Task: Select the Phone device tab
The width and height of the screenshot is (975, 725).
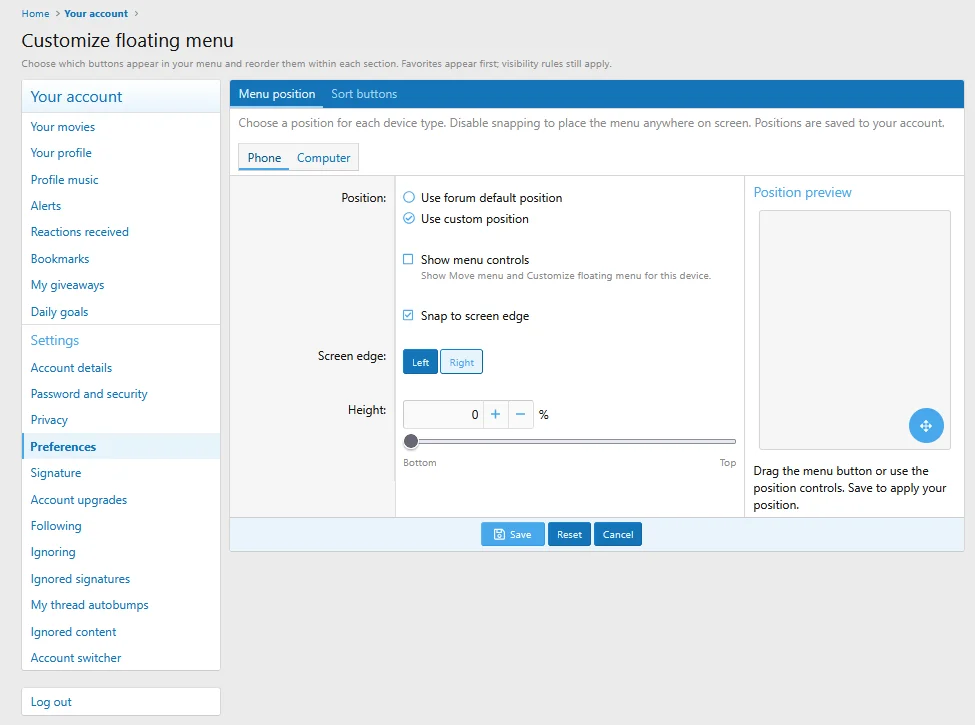Action: click(x=264, y=158)
